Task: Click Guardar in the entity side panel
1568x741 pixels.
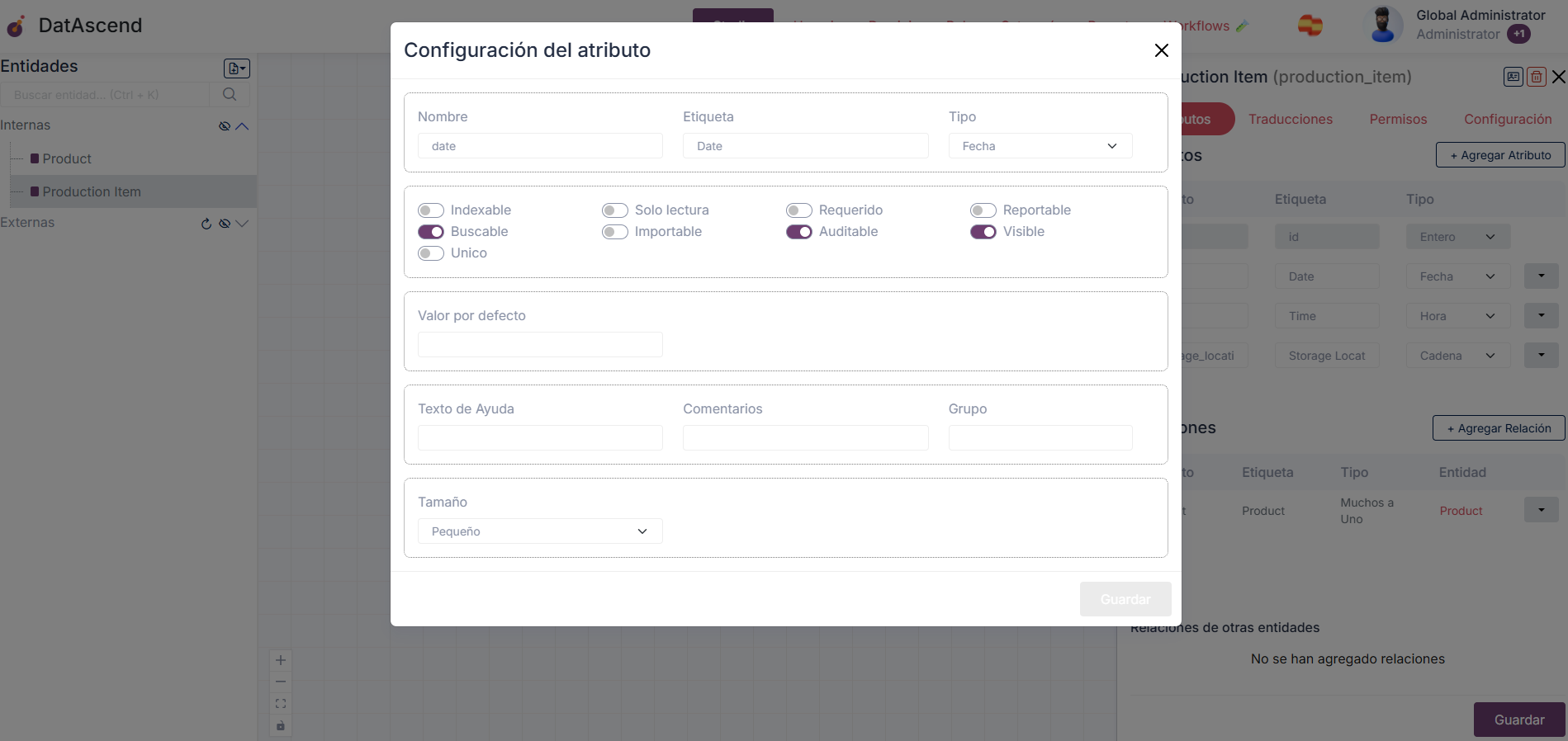Action: (x=1519, y=720)
